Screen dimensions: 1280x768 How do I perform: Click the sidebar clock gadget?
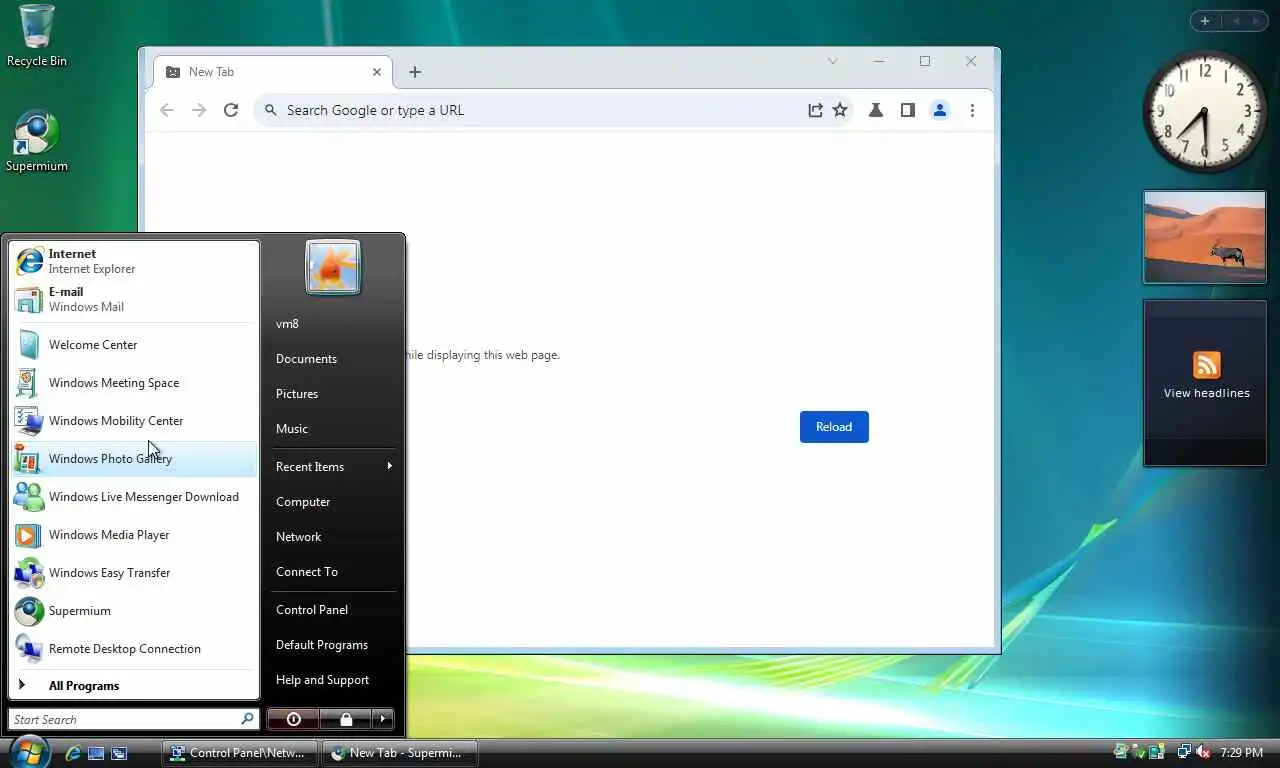(x=1205, y=111)
